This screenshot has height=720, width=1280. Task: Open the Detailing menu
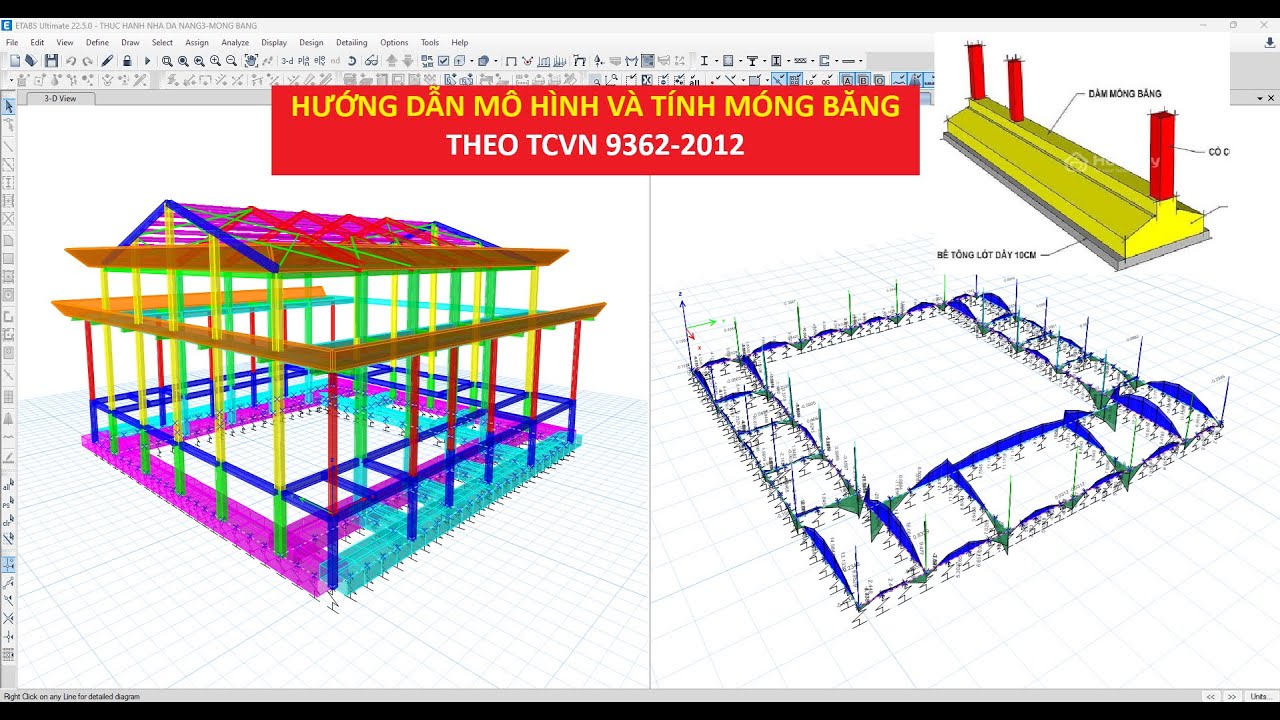tap(351, 43)
